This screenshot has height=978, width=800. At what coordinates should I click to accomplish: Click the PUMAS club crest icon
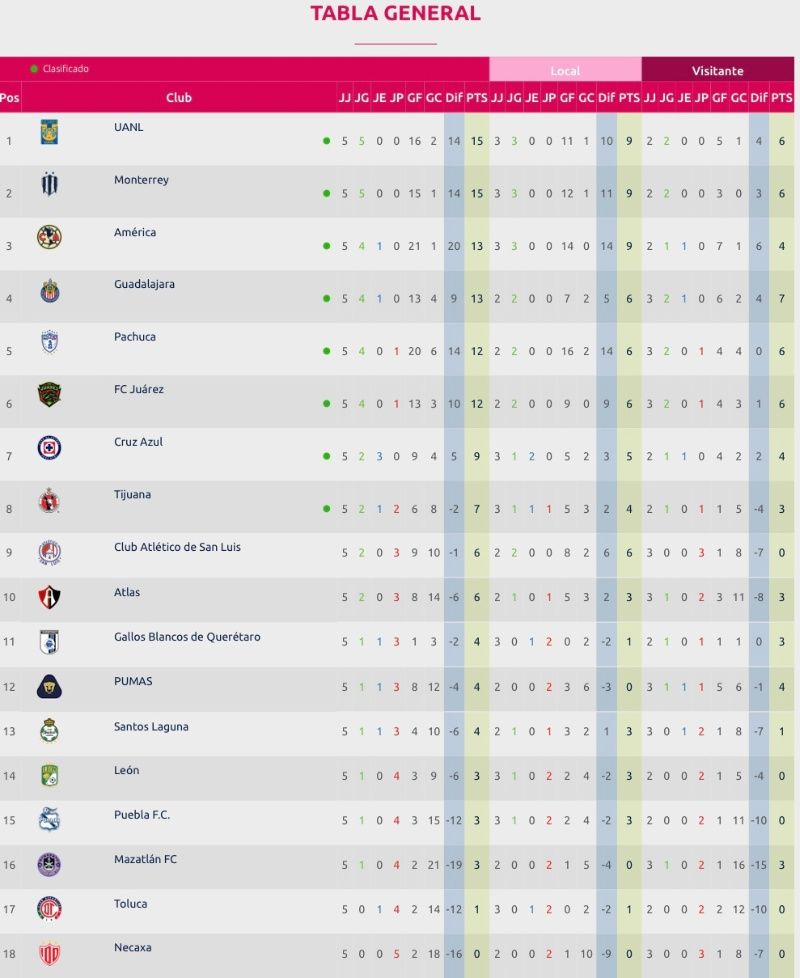49,687
